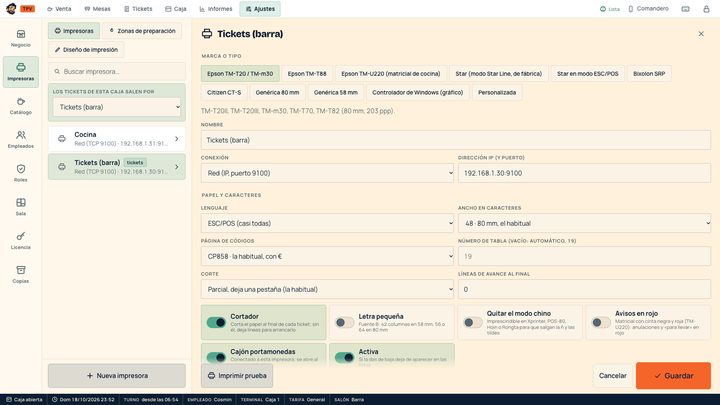Toggle the Avisos en rojo switch
The height and width of the screenshot is (405, 720).
pyautogui.click(x=601, y=322)
